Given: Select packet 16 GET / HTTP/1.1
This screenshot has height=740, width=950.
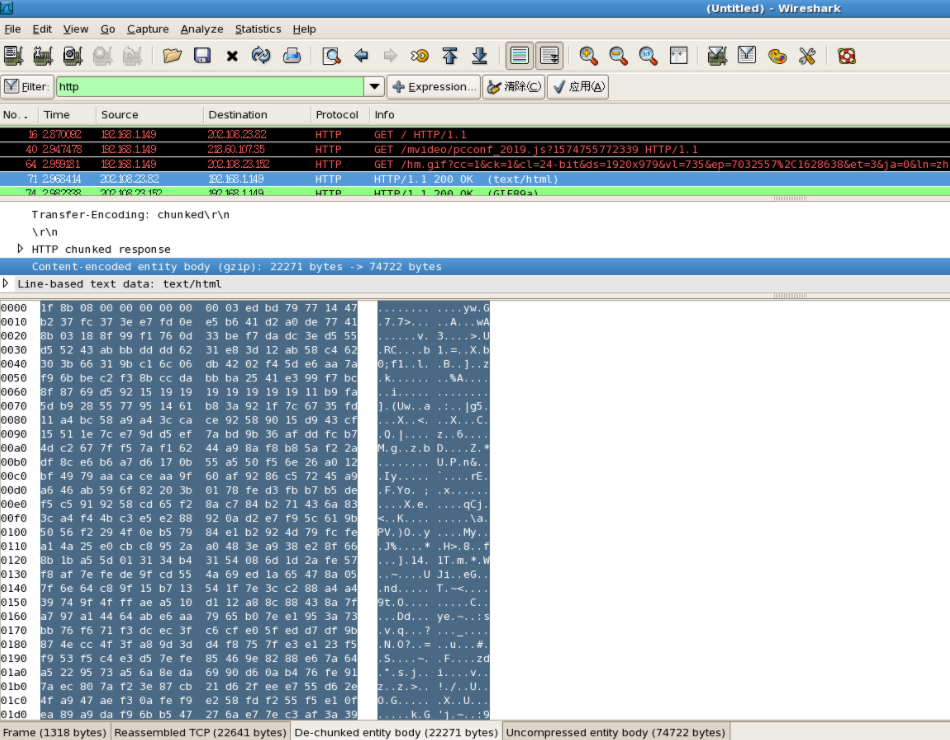Looking at the screenshot, I should pyautogui.click(x=475, y=135).
